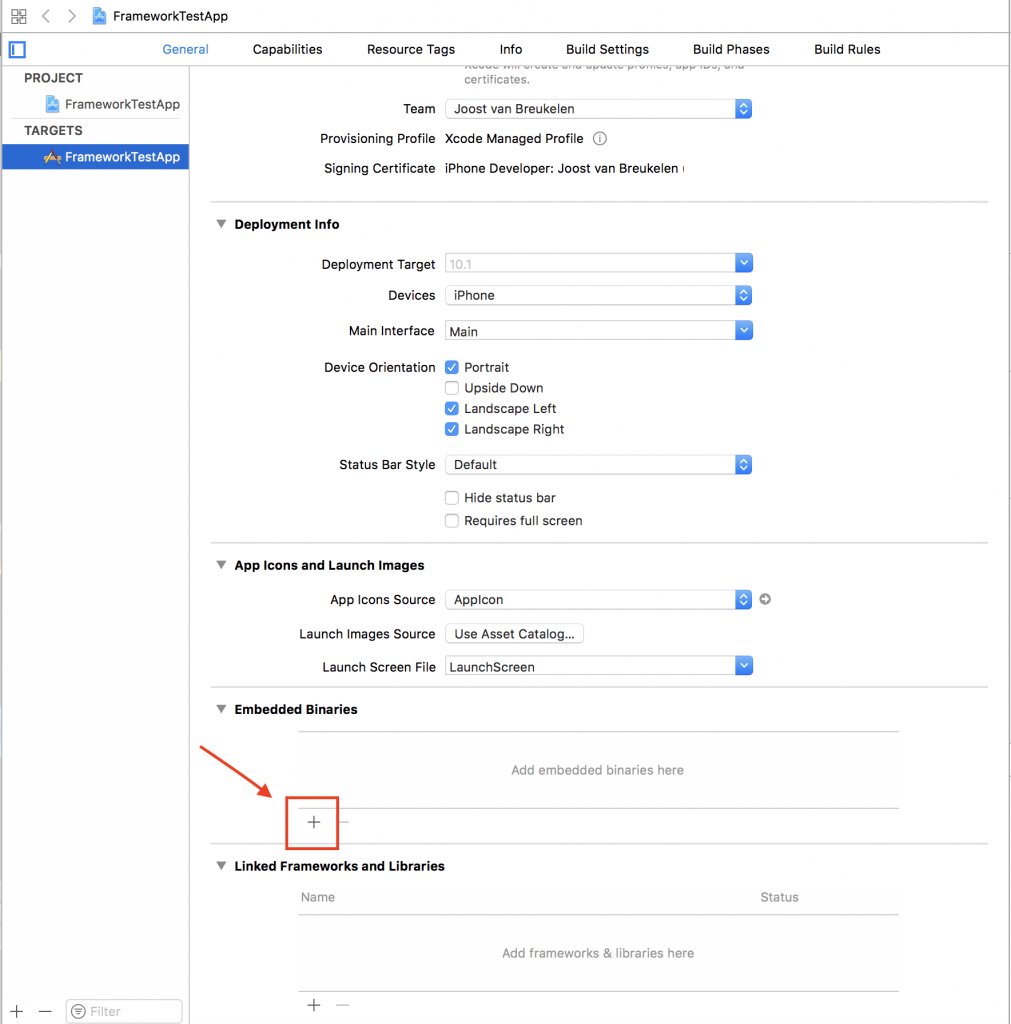Image resolution: width=1011 pixels, height=1024 pixels.
Task: Click the Deployment Info heading
Action: (x=287, y=224)
